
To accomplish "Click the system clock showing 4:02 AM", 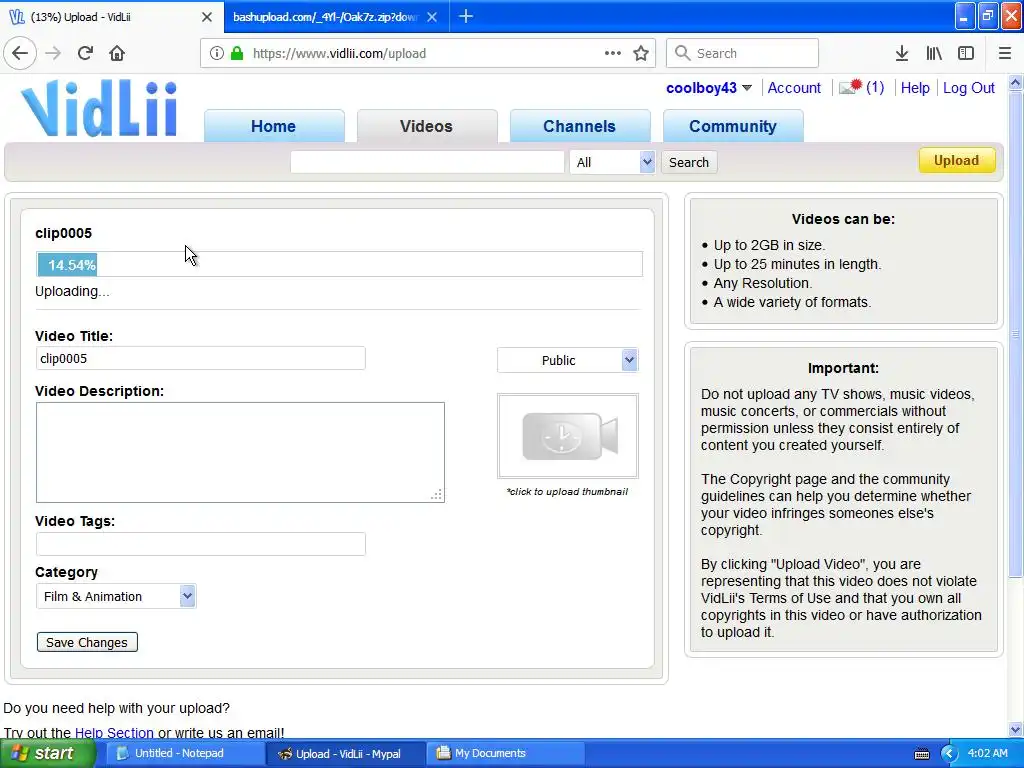I will click(x=987, y=753).
